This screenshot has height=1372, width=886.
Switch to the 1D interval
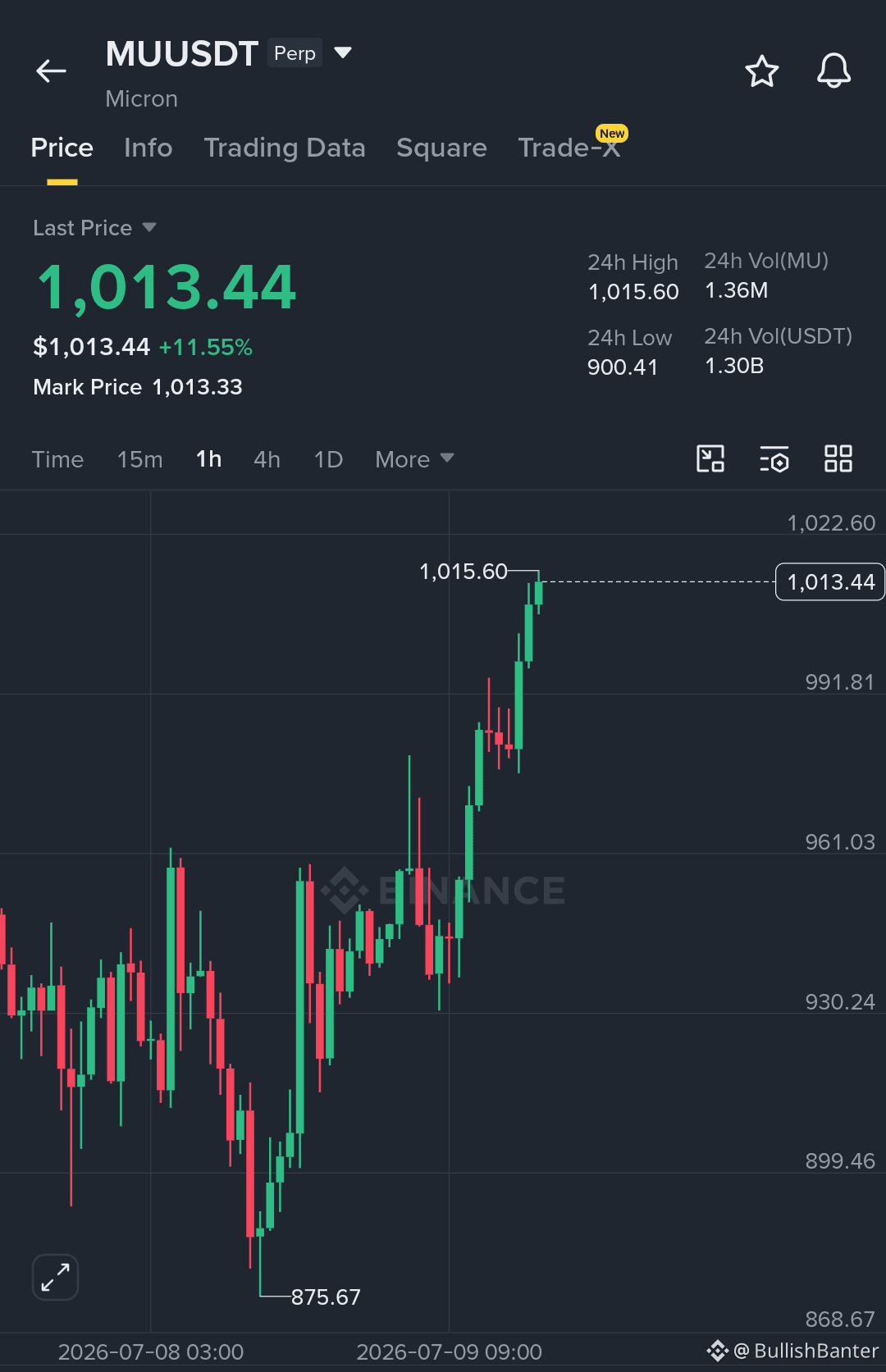(x=328, y=459)
